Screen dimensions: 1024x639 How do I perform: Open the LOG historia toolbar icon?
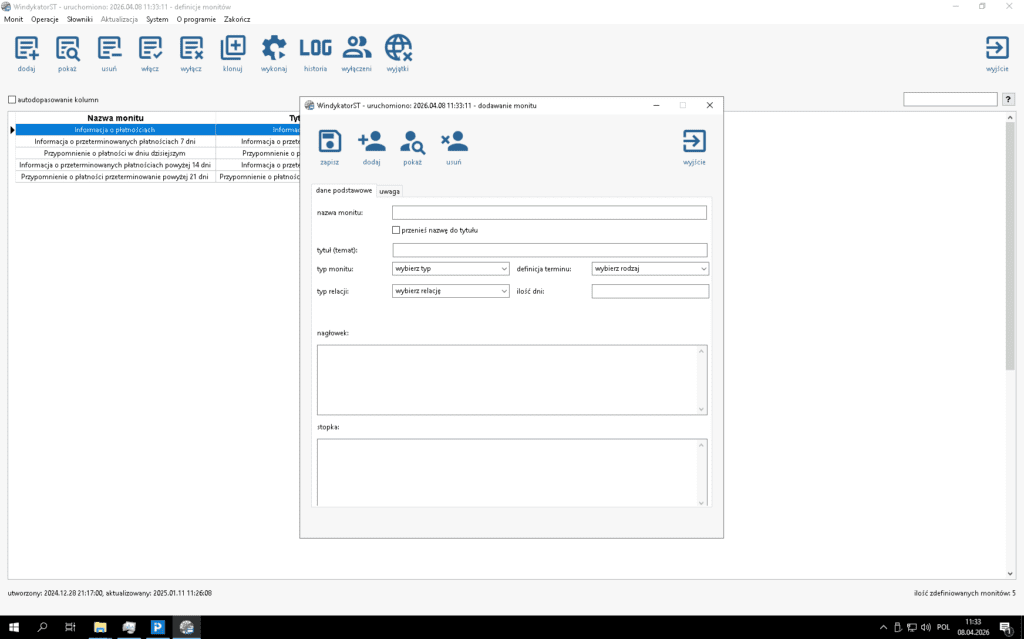pyautogui.click(x=315, y=48)
